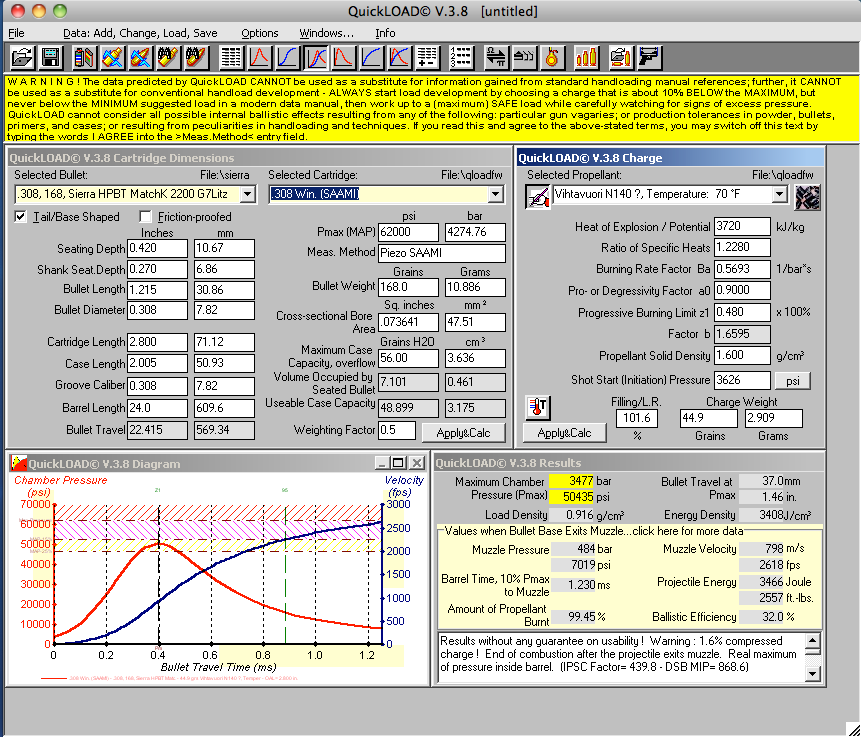
Task: Click the floppy disk save icon
Action: coord(51,57)
